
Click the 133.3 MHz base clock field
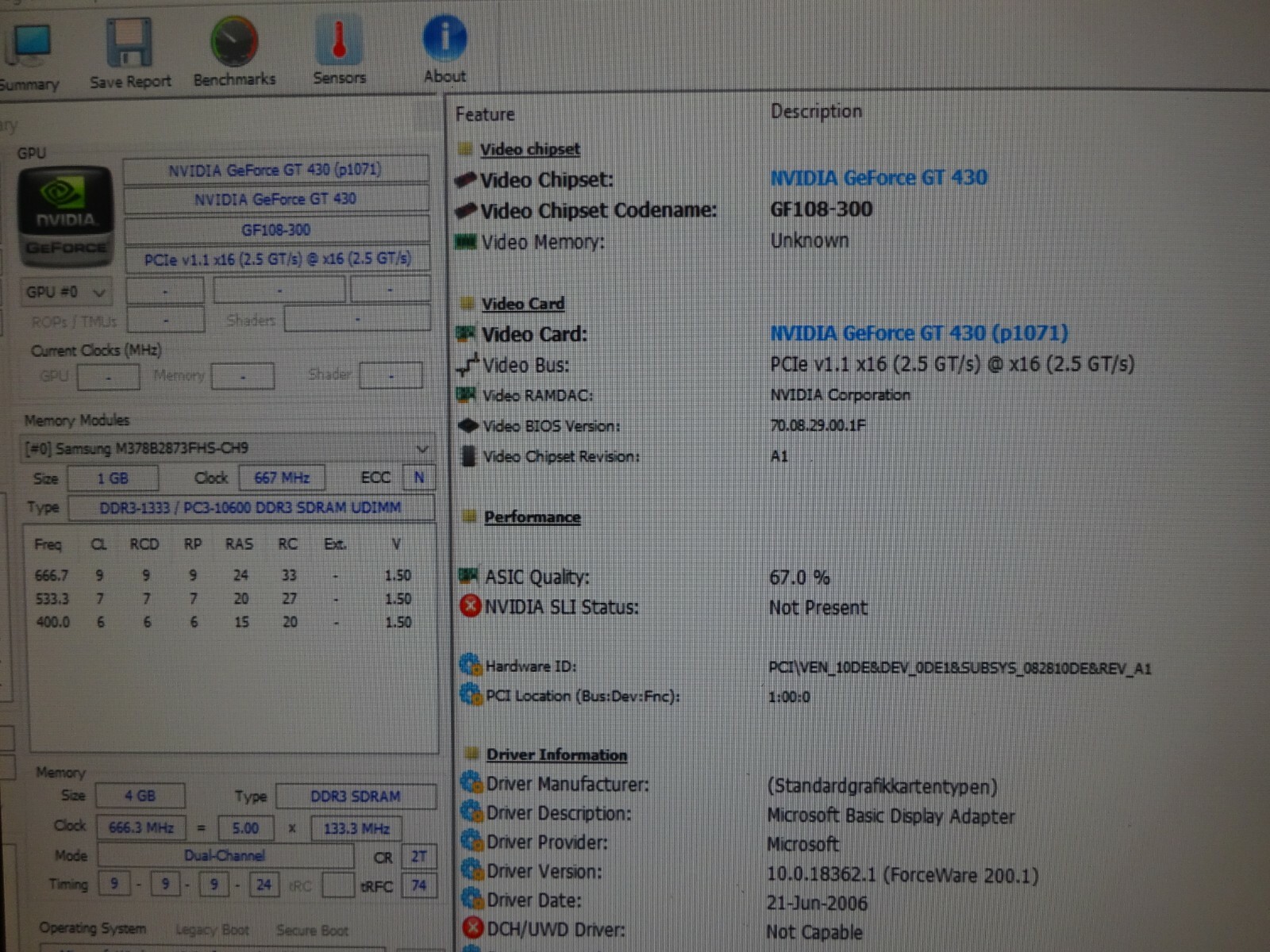click(x=356, y=829)
